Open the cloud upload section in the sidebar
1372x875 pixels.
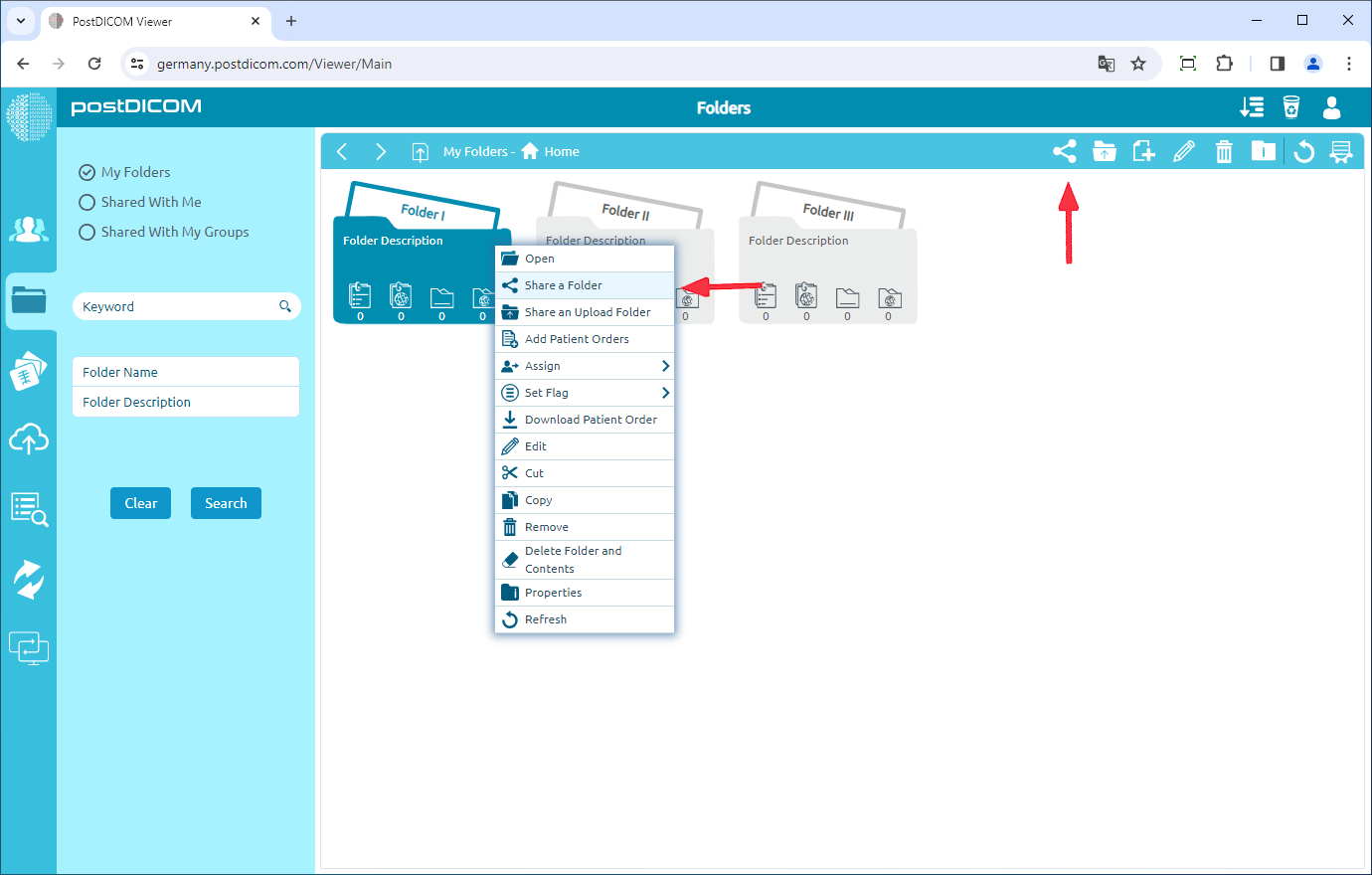[x=29, y=438]
